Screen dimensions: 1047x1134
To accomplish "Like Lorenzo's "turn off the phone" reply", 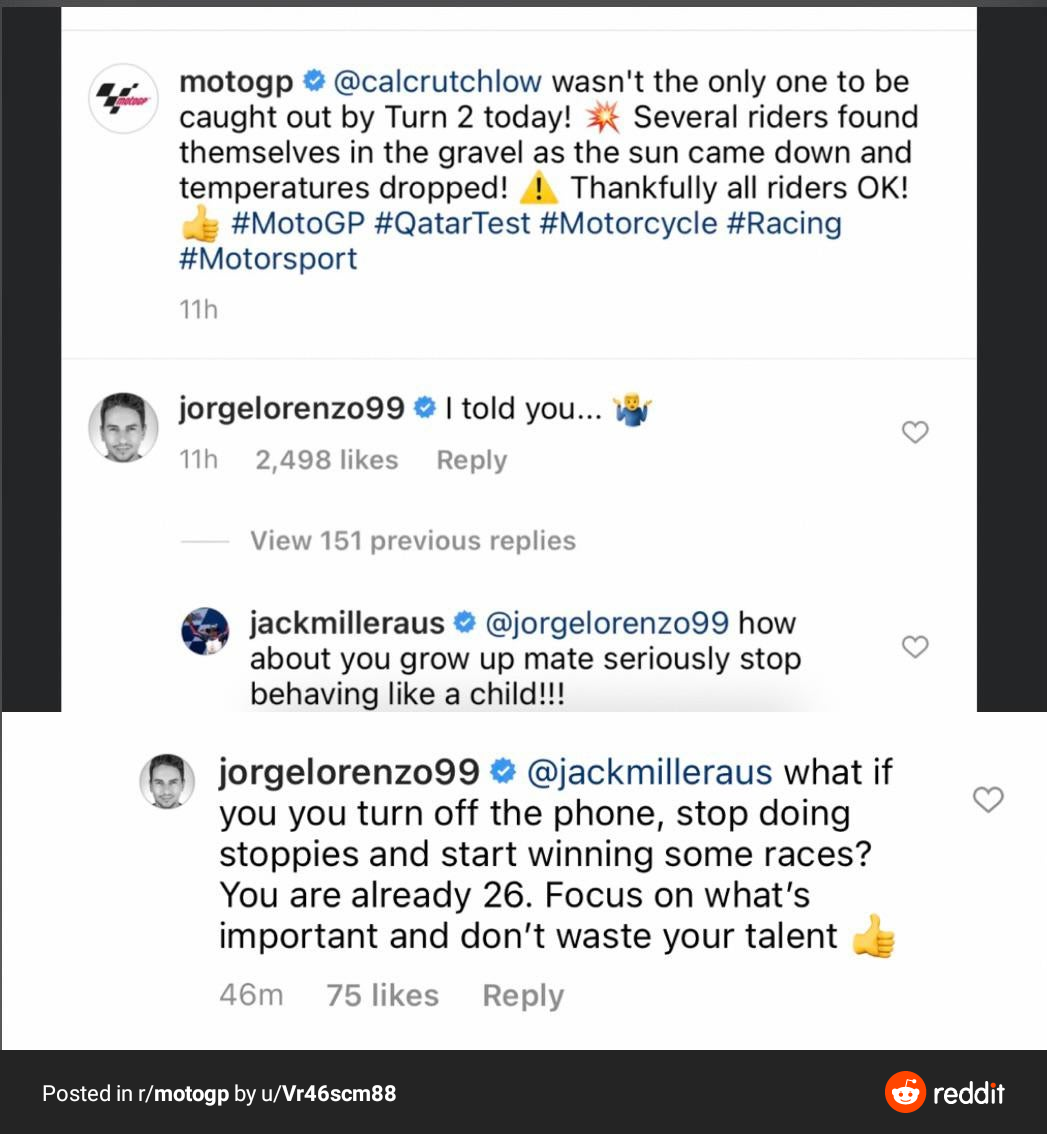I will (x=988, y=799).
